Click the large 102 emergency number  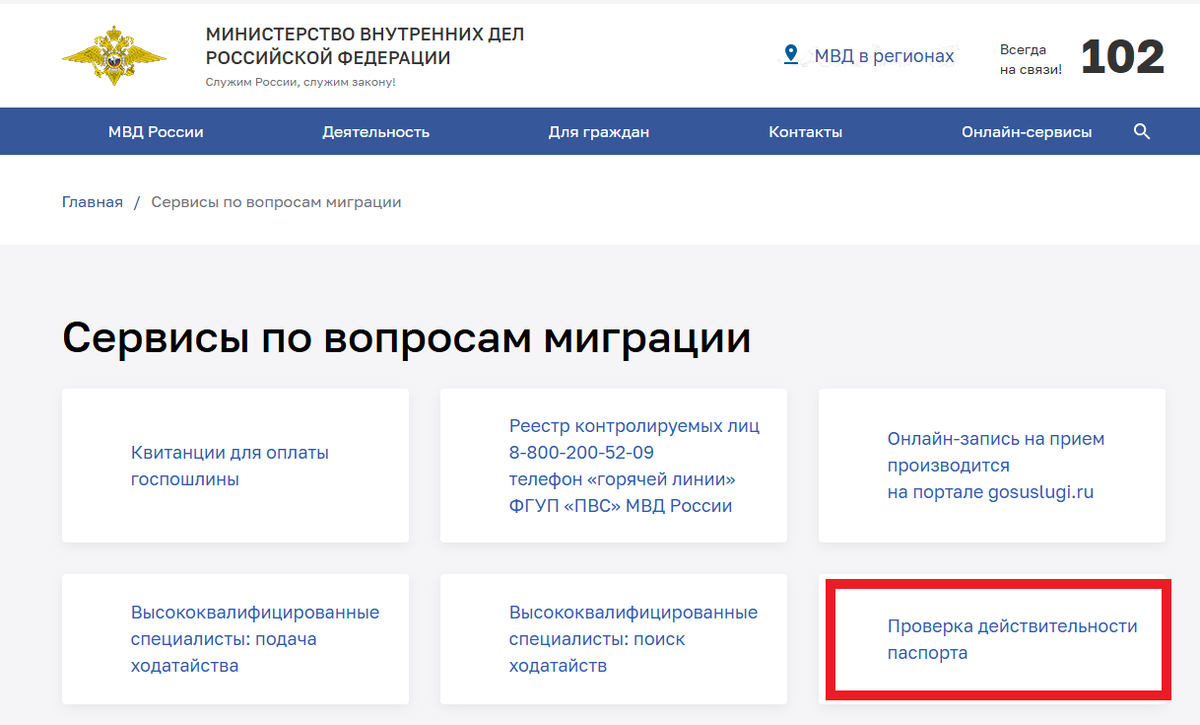coord(1122,57)
